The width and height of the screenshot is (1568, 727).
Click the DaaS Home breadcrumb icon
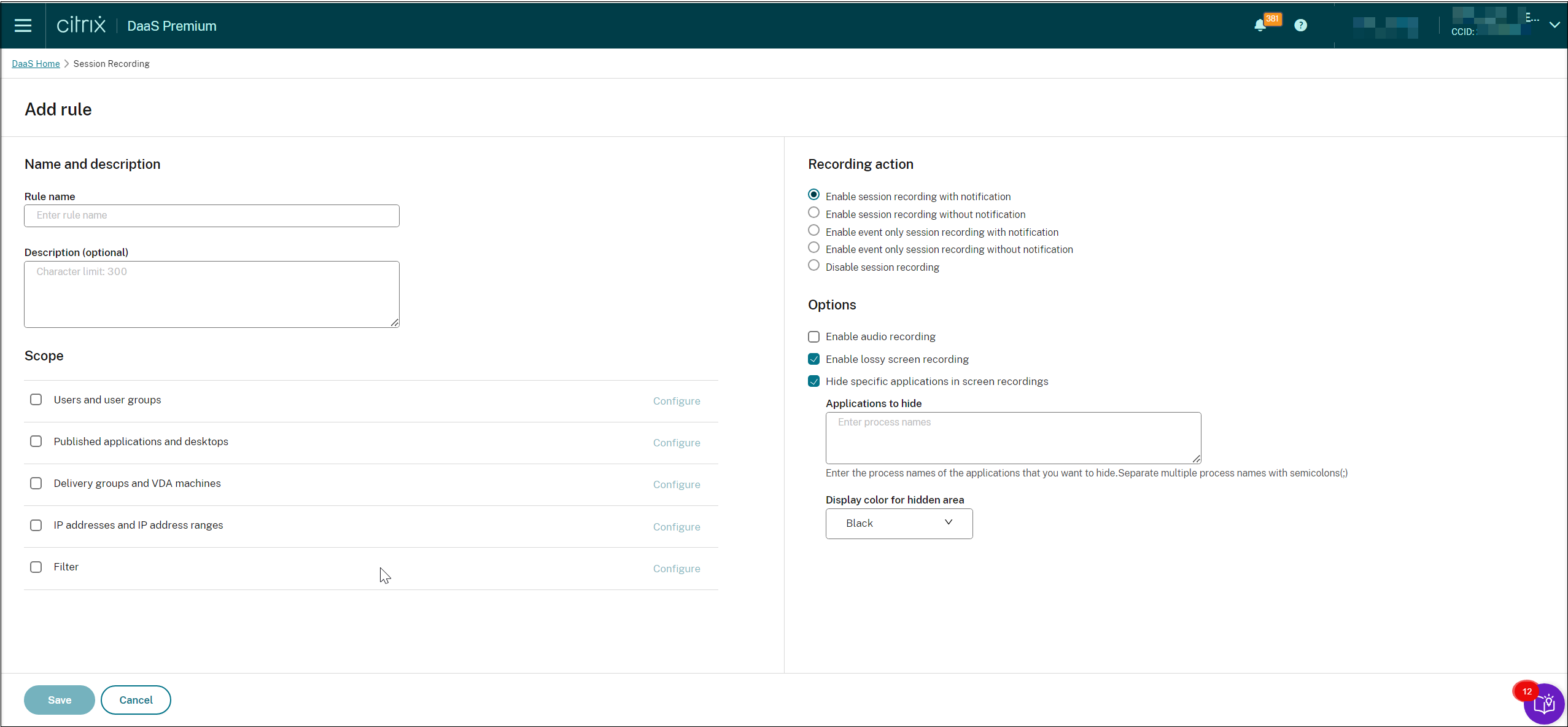point(35,63)
